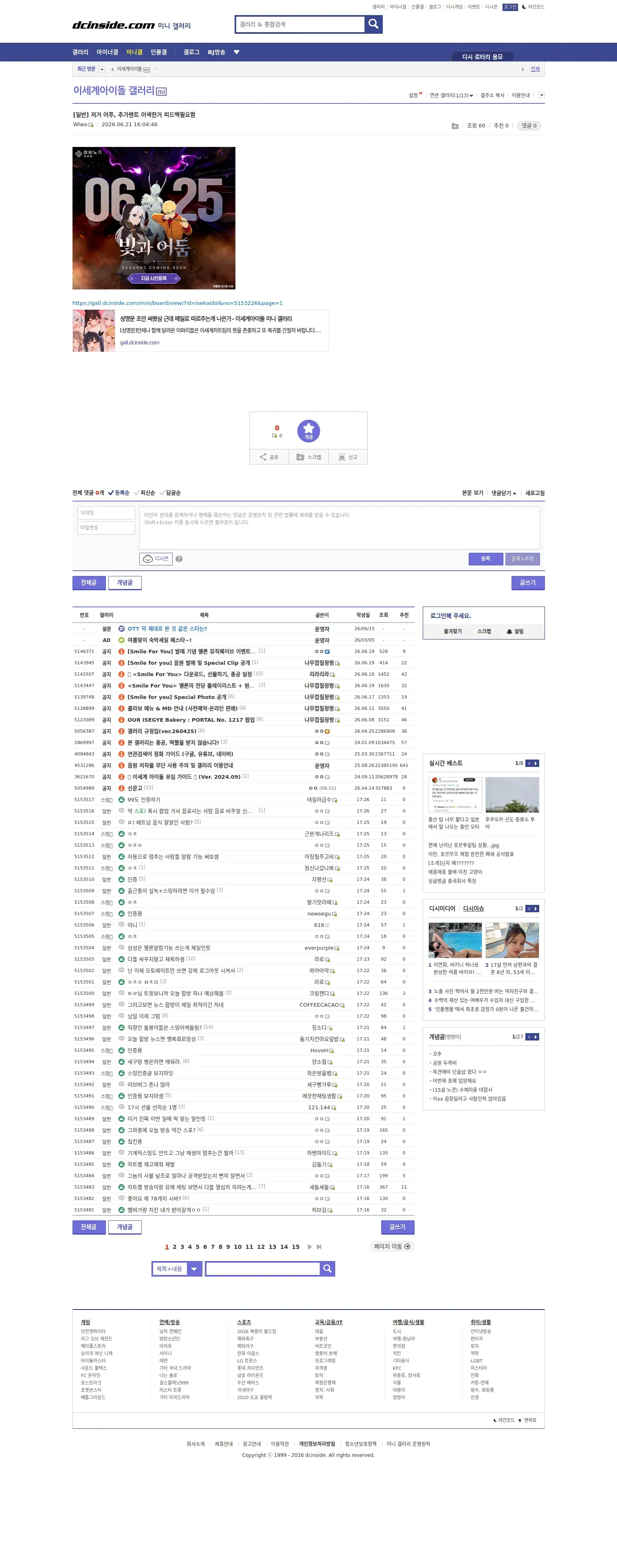This screenshot has width=617, height=1568.
Task: Click the scrap folder icon beside 조회 60
Action: [x=455, y=126]
